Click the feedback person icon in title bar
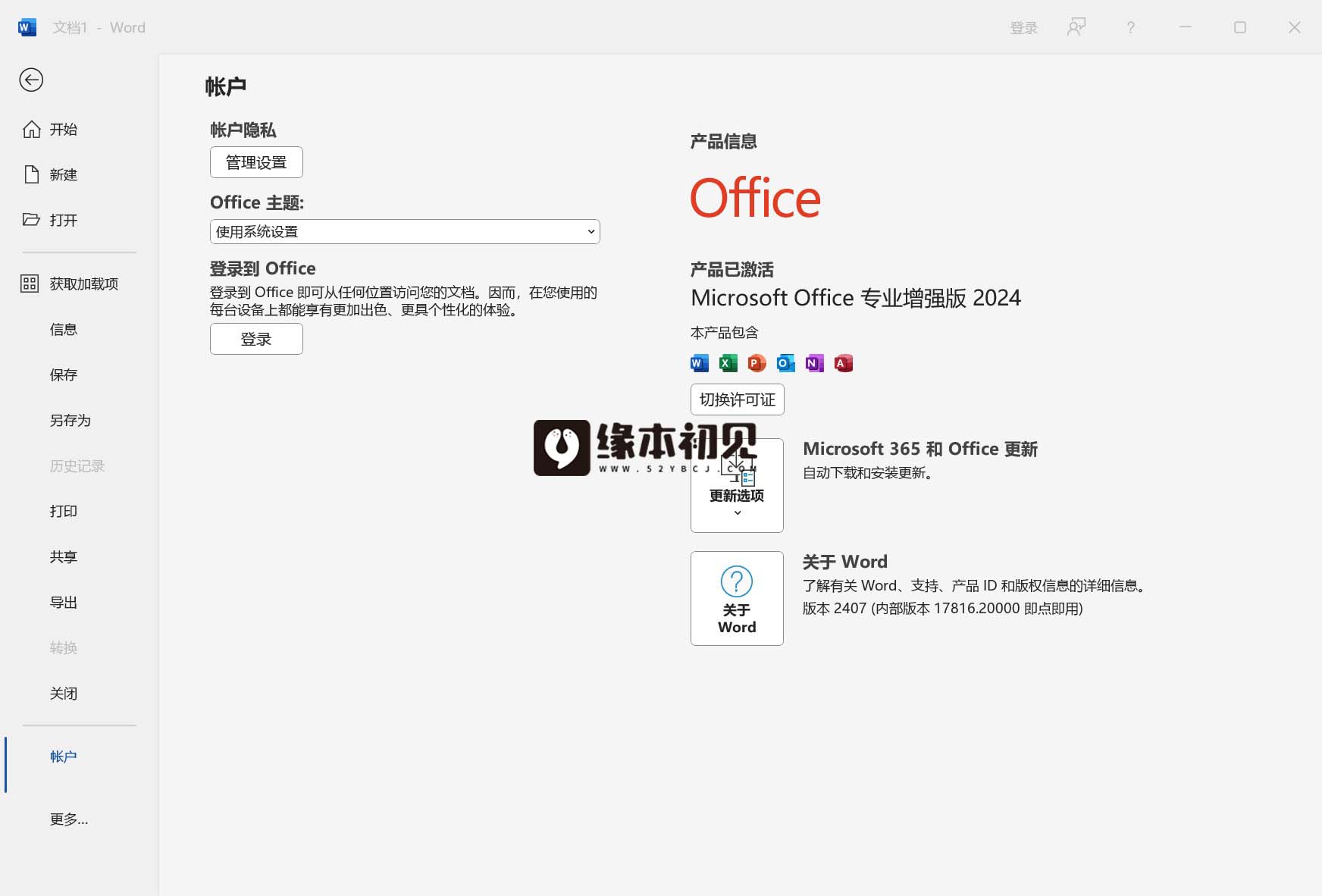The width and height of the screenshot is (1322, 896). point(1076,27)
